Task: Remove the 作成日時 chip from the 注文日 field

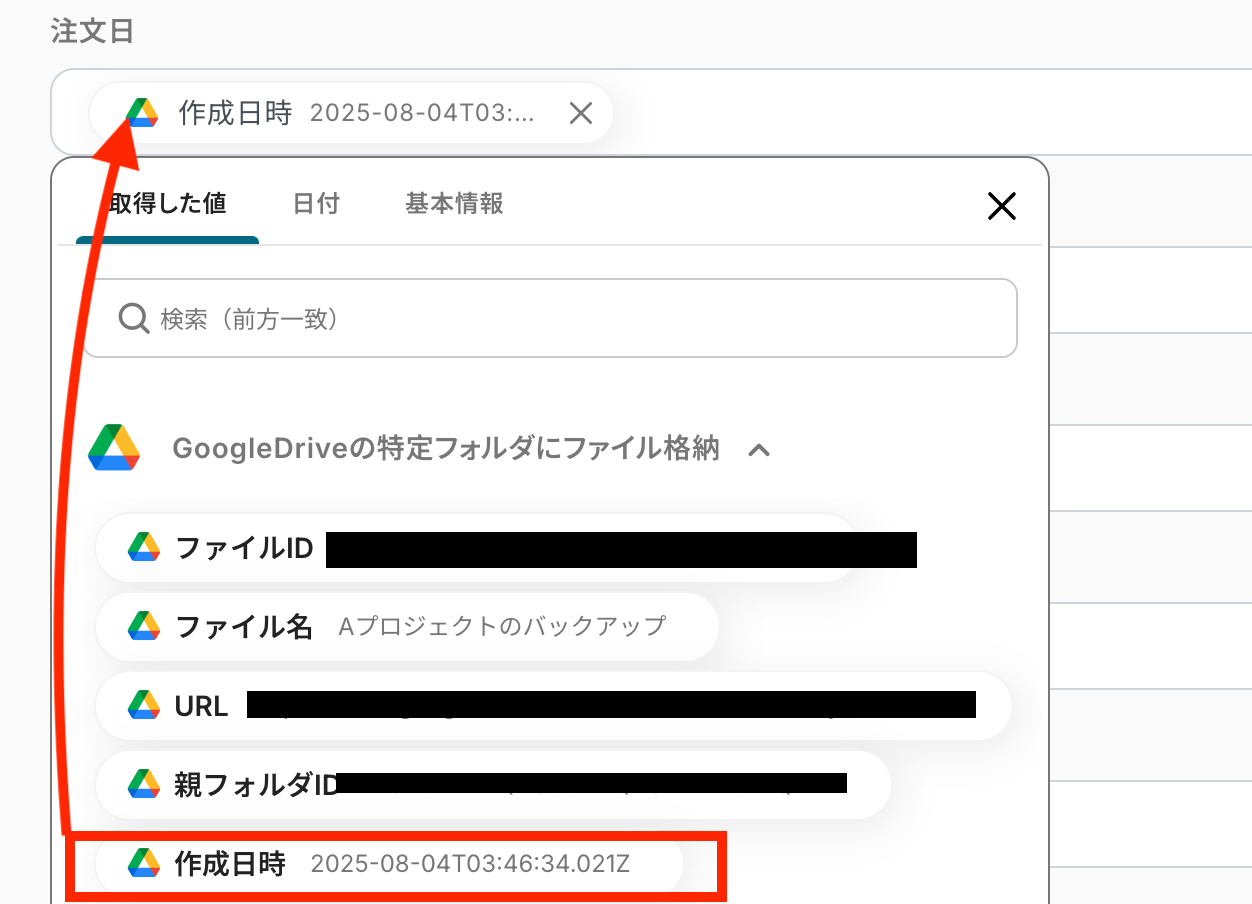Action: [581, 113]
